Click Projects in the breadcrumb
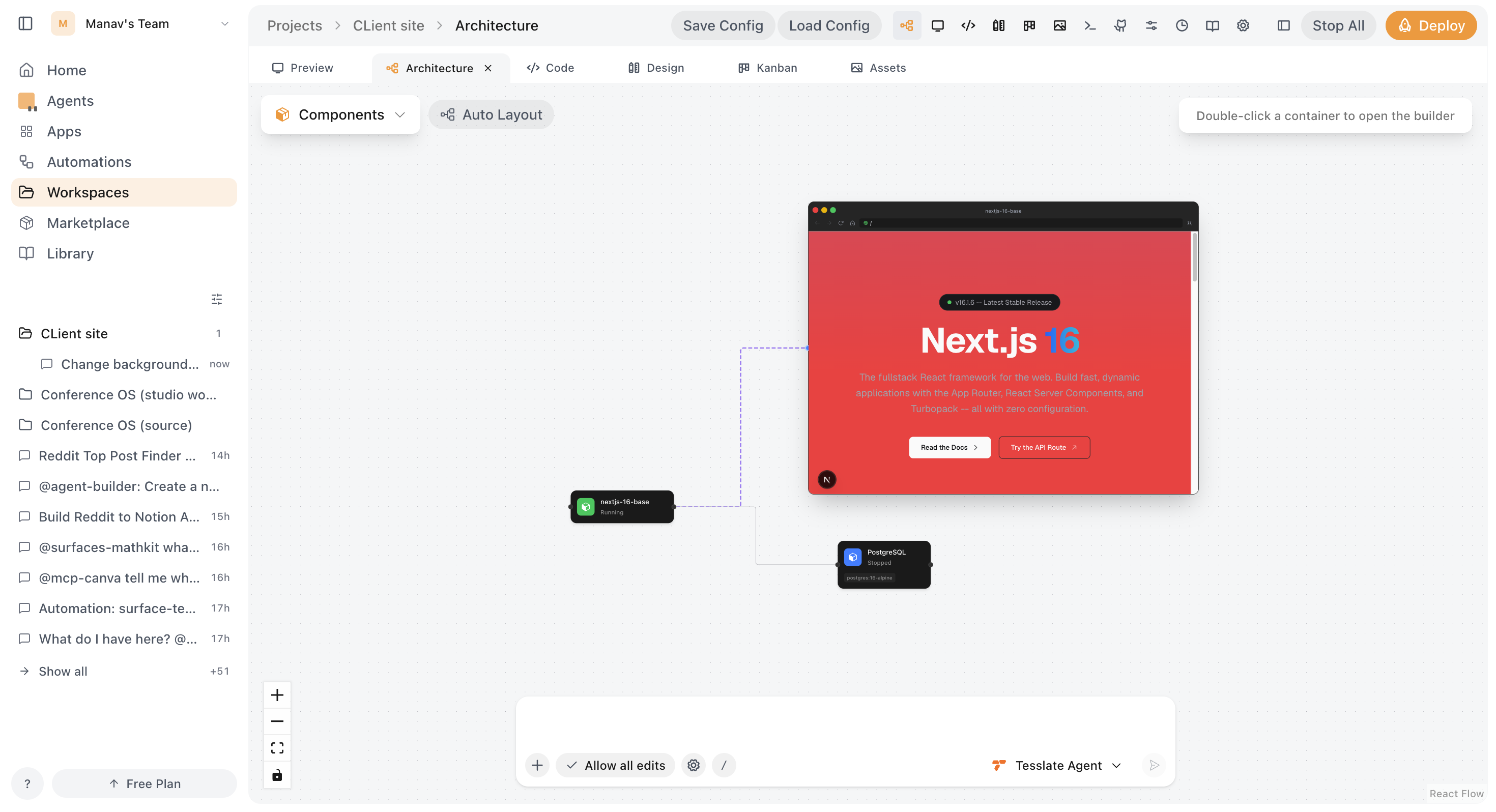This screenshot has height=812, width=1496. 295,25
